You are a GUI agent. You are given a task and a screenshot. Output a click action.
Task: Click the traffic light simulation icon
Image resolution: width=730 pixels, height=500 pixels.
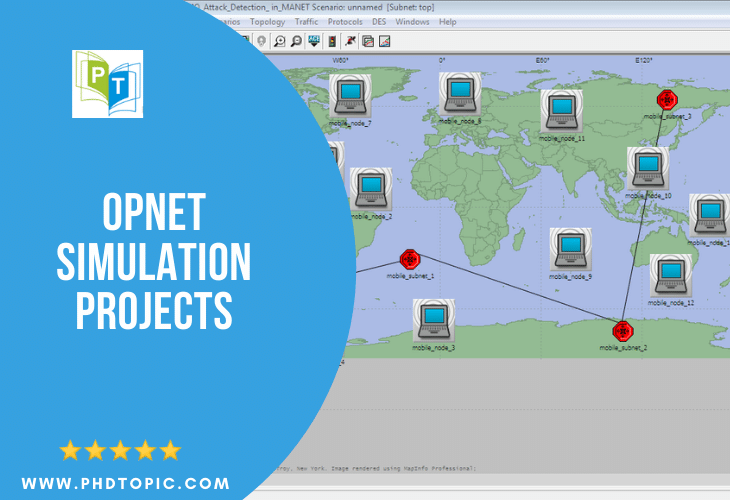(x=332, y=41)
